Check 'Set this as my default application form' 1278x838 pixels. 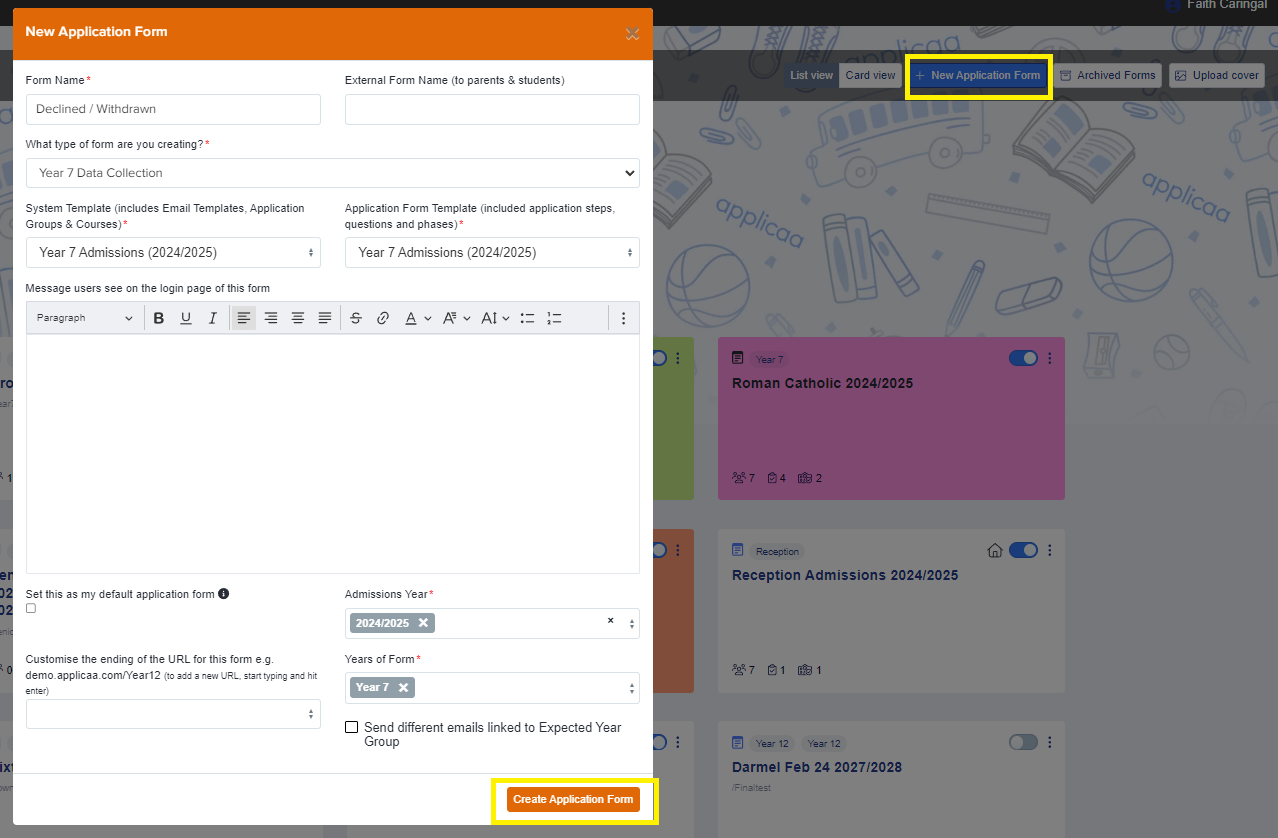click(x=31, y=608)
